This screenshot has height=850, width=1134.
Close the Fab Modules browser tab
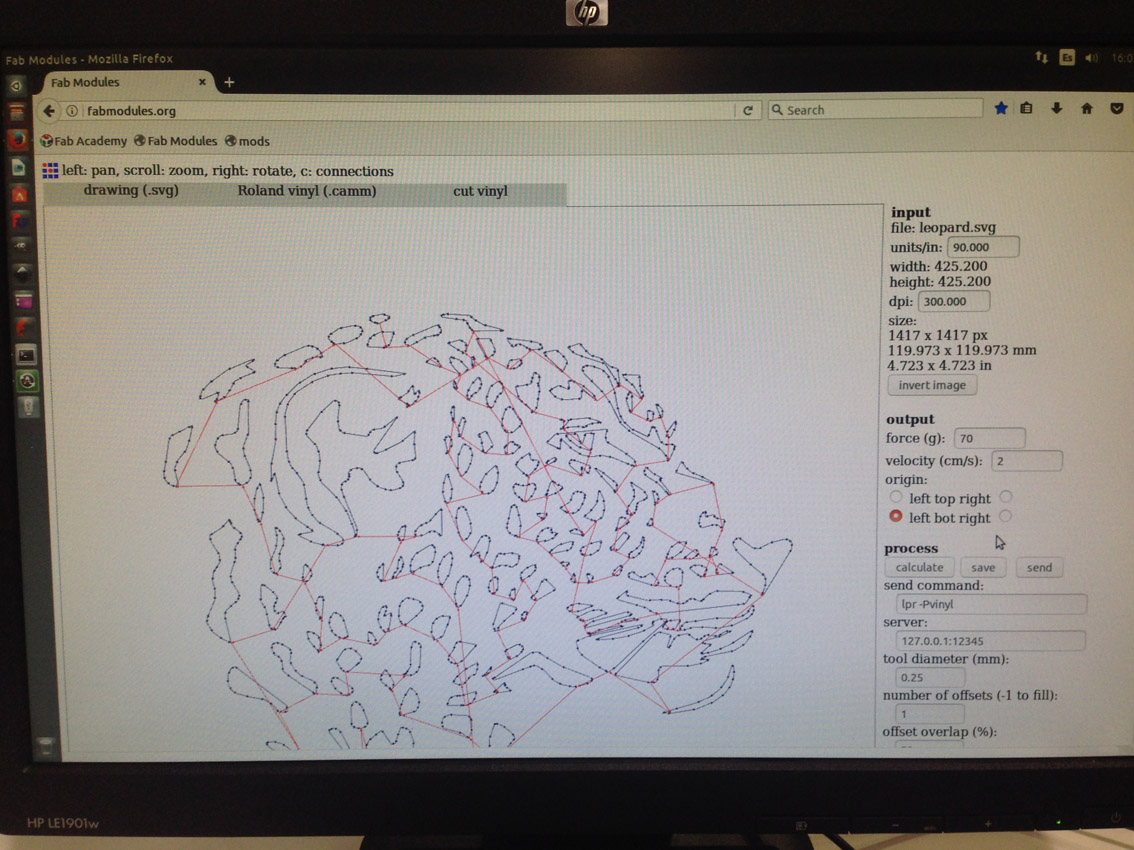(202, 82)
